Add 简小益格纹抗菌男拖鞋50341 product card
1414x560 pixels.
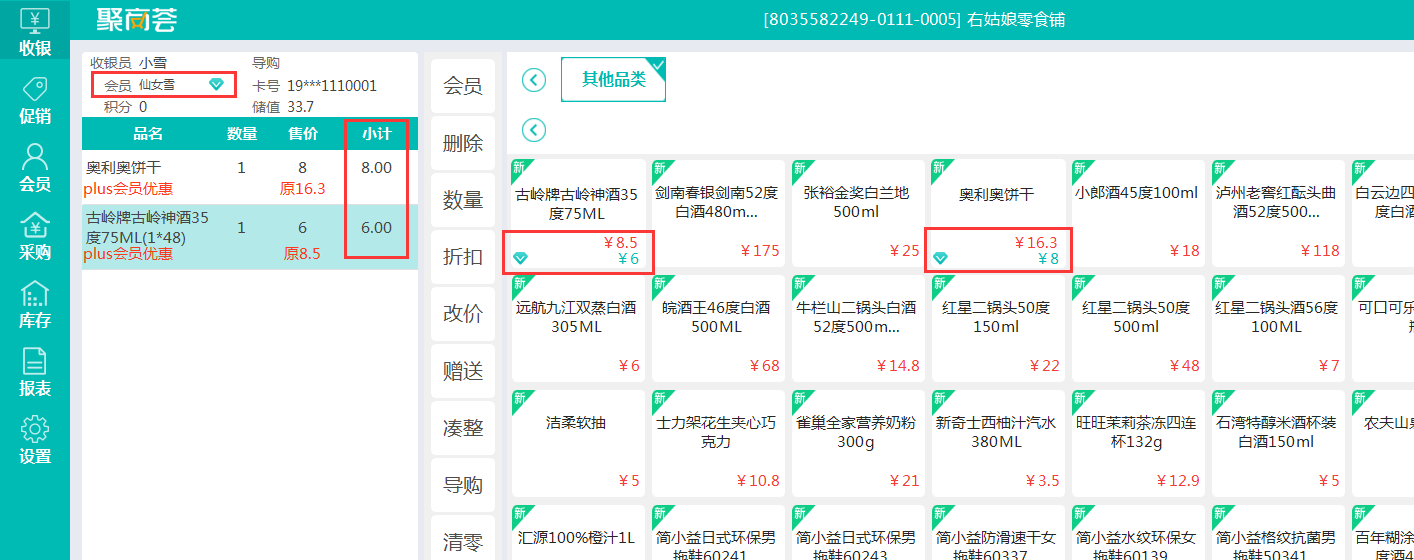[1276, 532]
